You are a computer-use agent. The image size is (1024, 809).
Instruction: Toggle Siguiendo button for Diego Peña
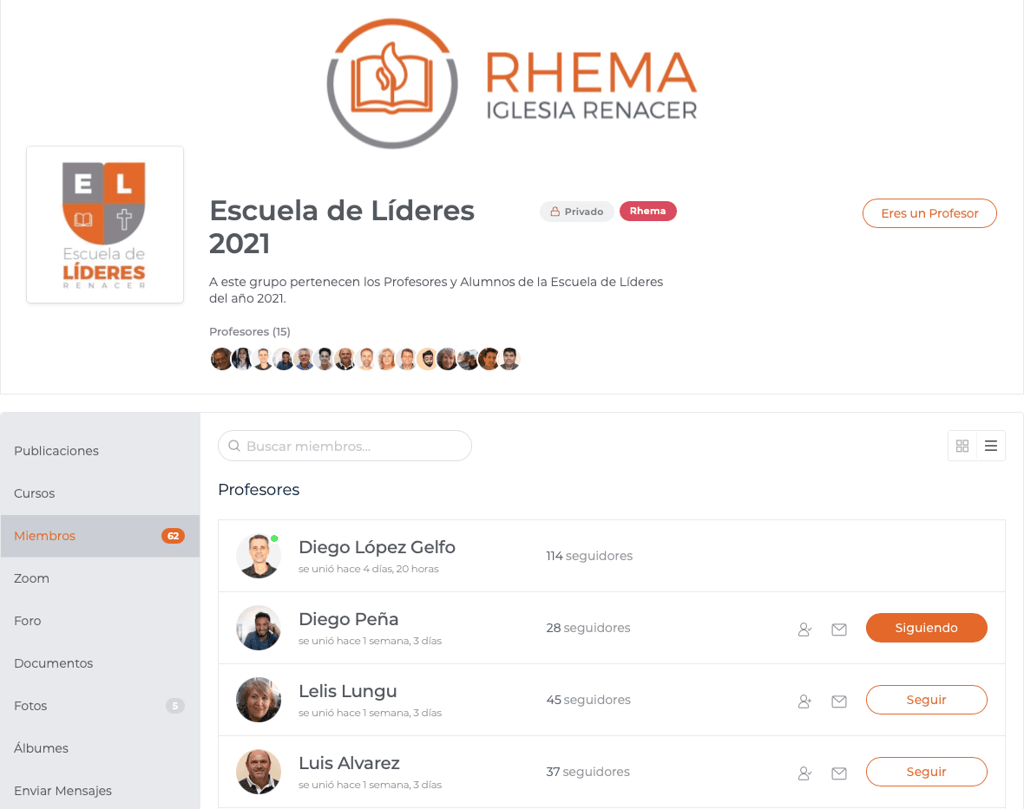click(926, 627)
